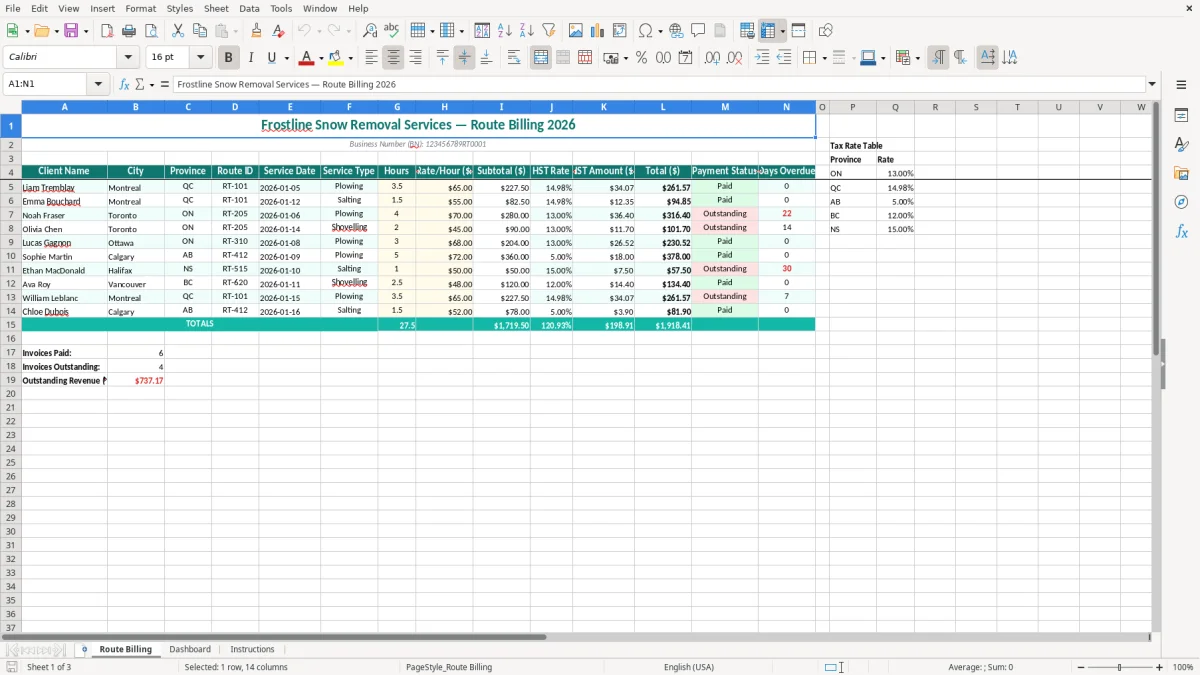Save the document using the Save icon
This screenshot has height=675, width=1200.
pos(71,31)
